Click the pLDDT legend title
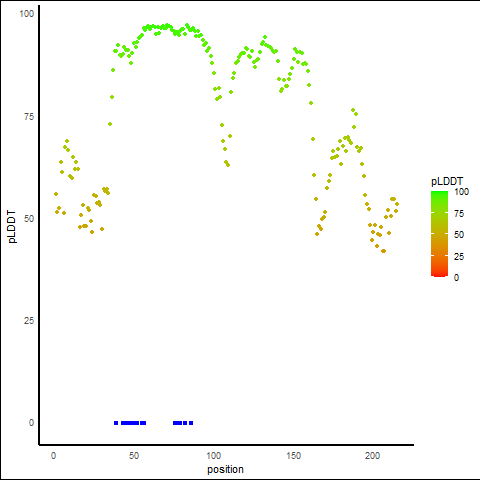Viewport: 480px width, 480px height. point(447,181)
